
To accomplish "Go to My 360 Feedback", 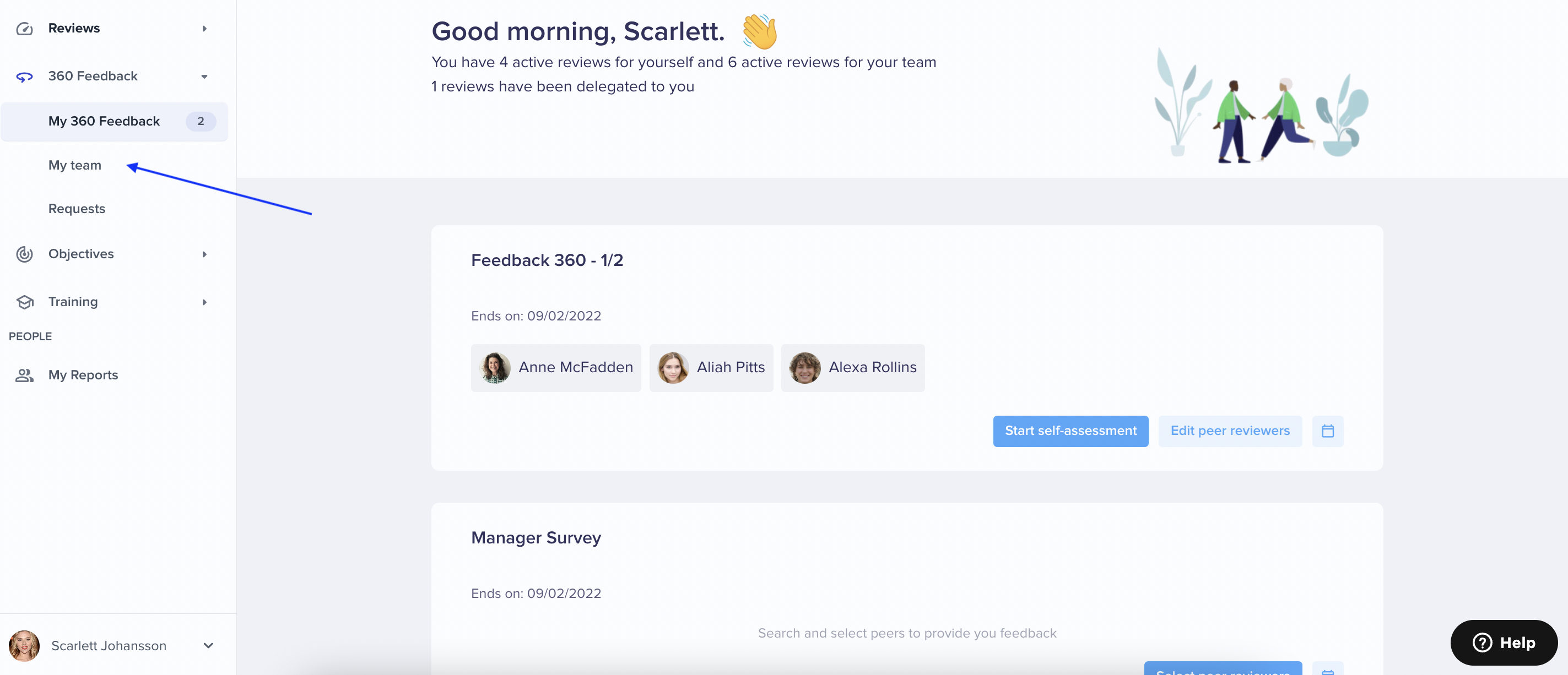I will point(115,122).
